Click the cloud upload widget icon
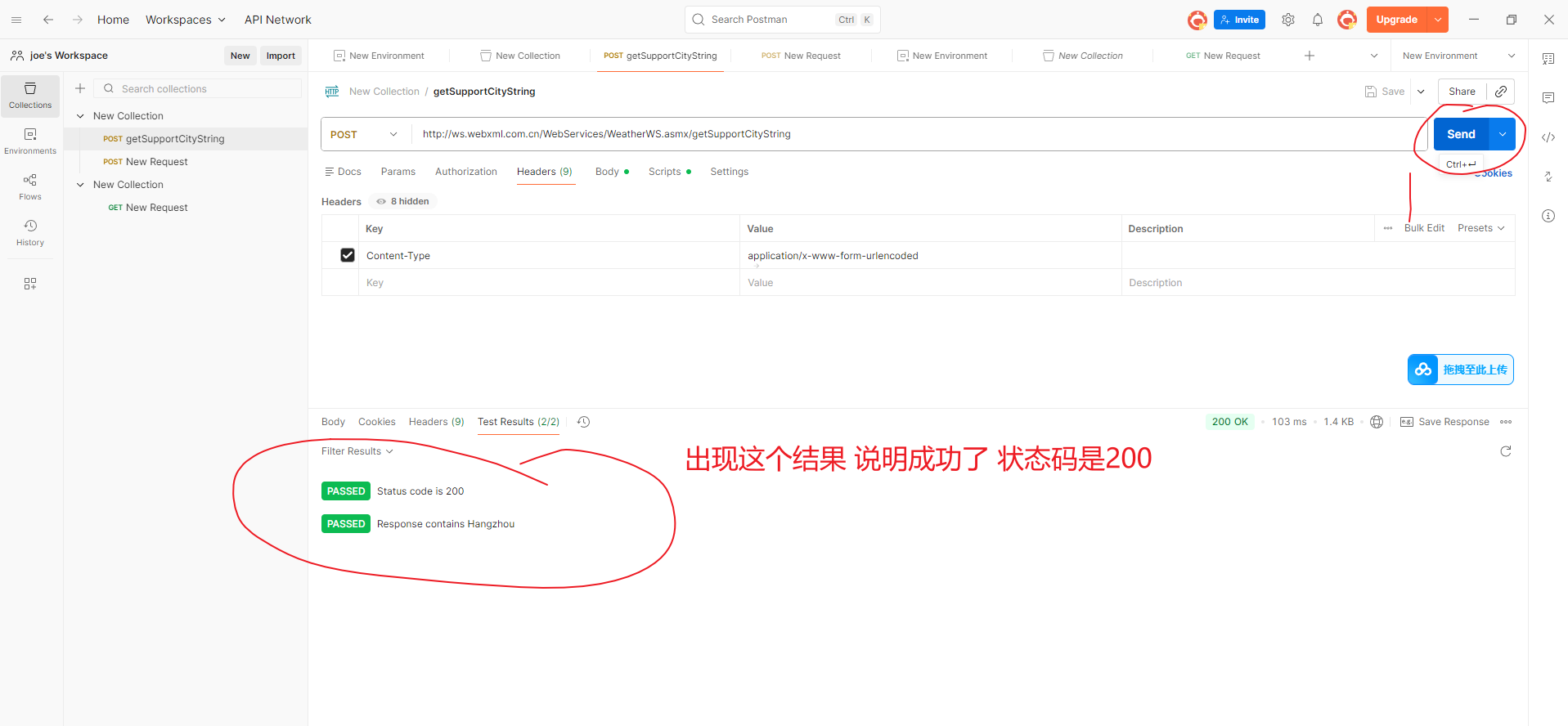The height and width of the screenshot is (726, 1568). pyautogui.click(x=1423, y=370)
